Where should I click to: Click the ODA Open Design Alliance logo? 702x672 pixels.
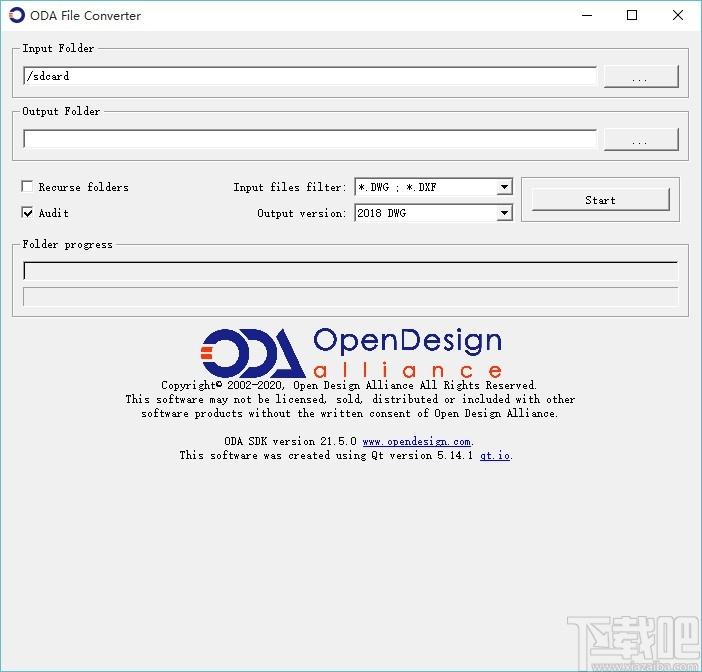click(351, 353)
